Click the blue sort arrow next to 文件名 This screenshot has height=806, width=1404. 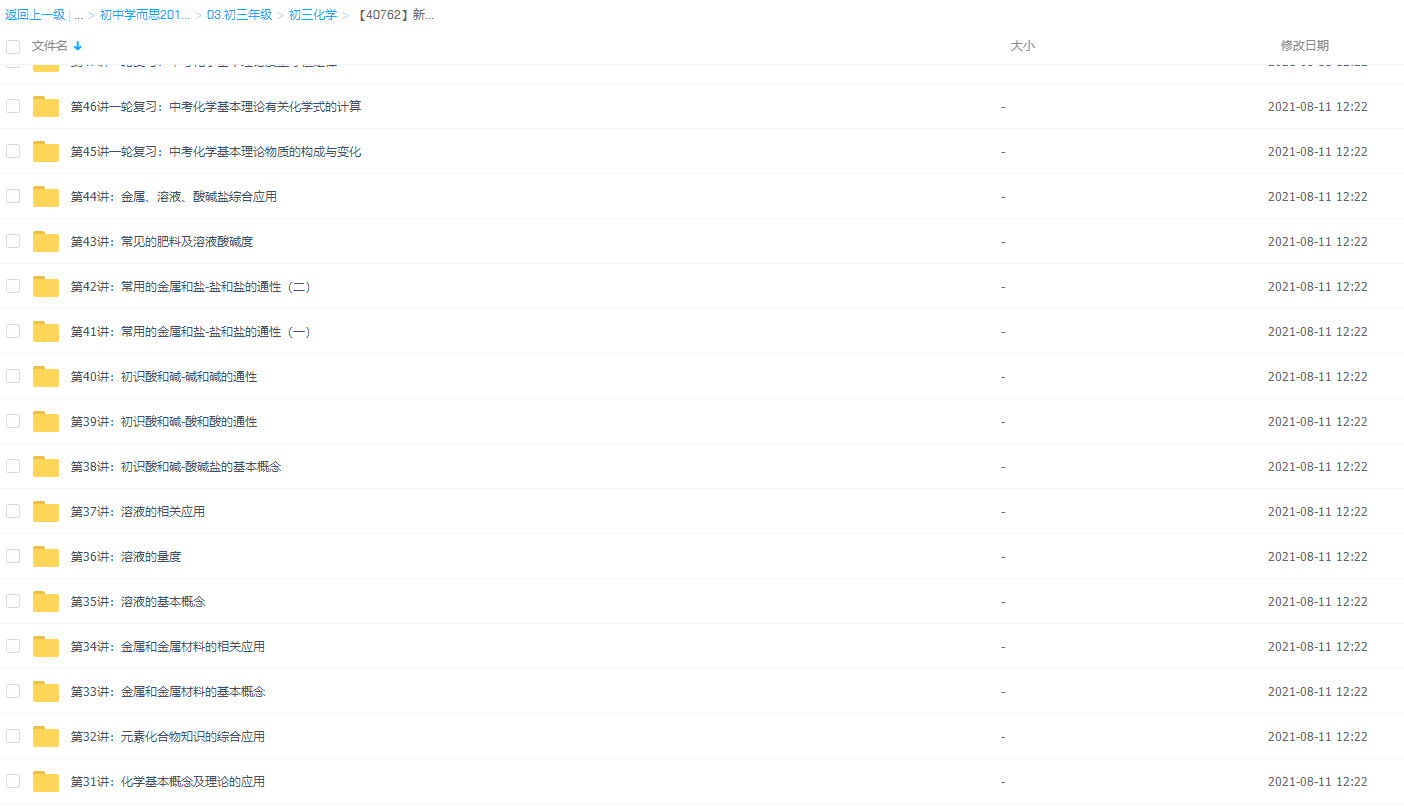point(78,46)
